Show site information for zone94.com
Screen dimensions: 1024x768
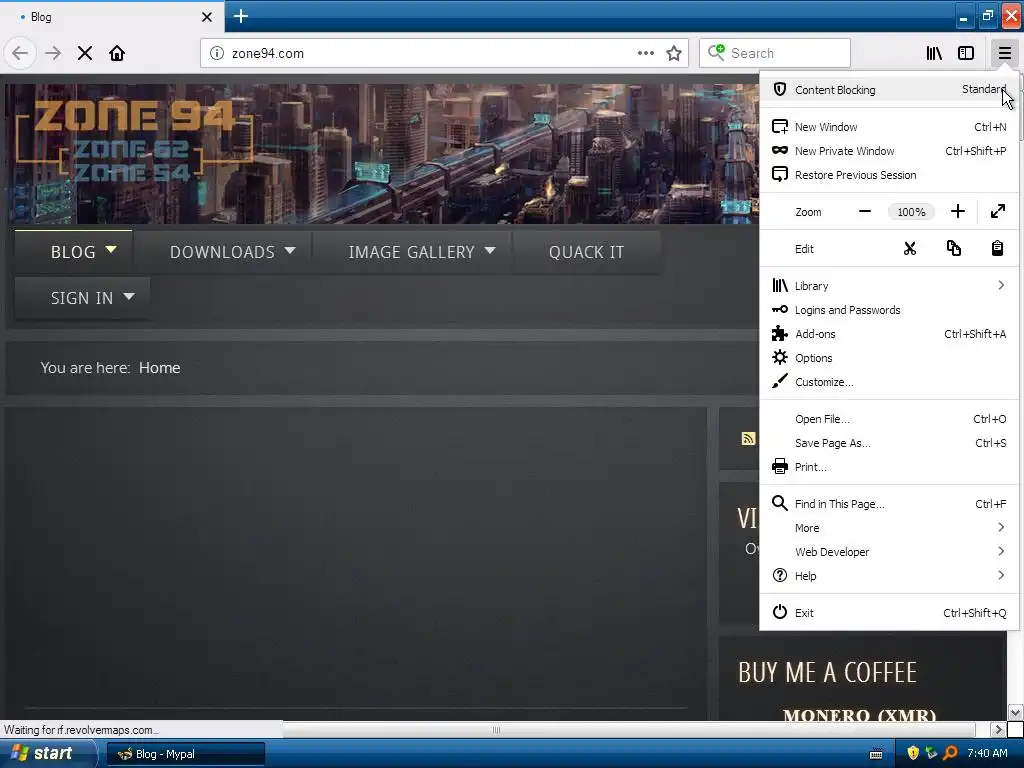point(217,53)
